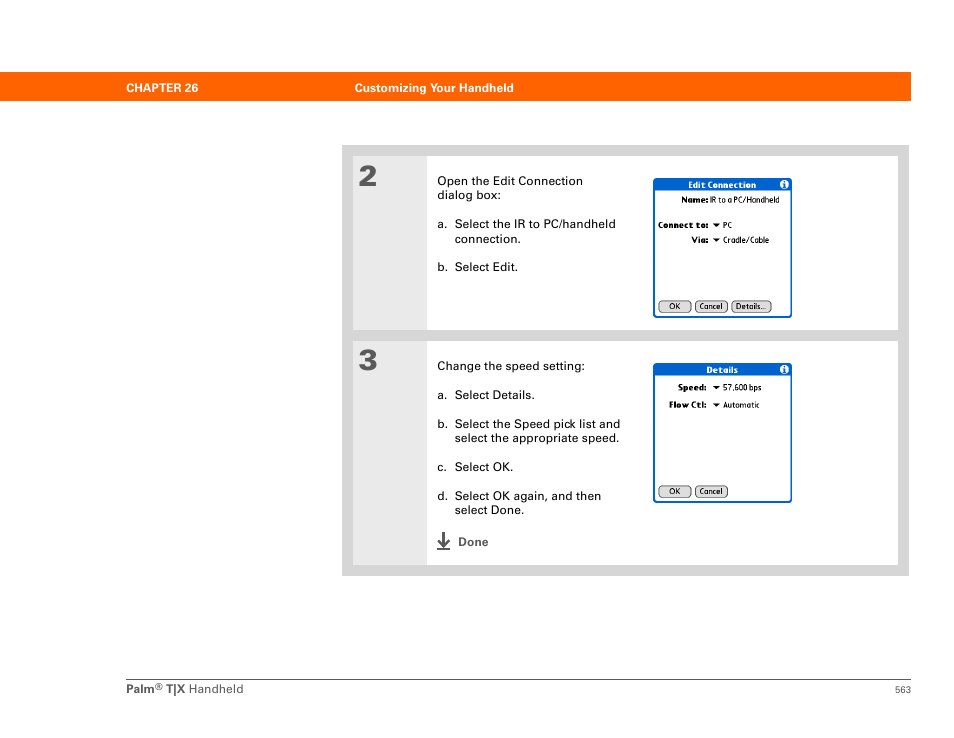This screenshot has width=954, height=738.
Task: Click the 'Name:' label in Edit Connection
Action: [694, 200]
